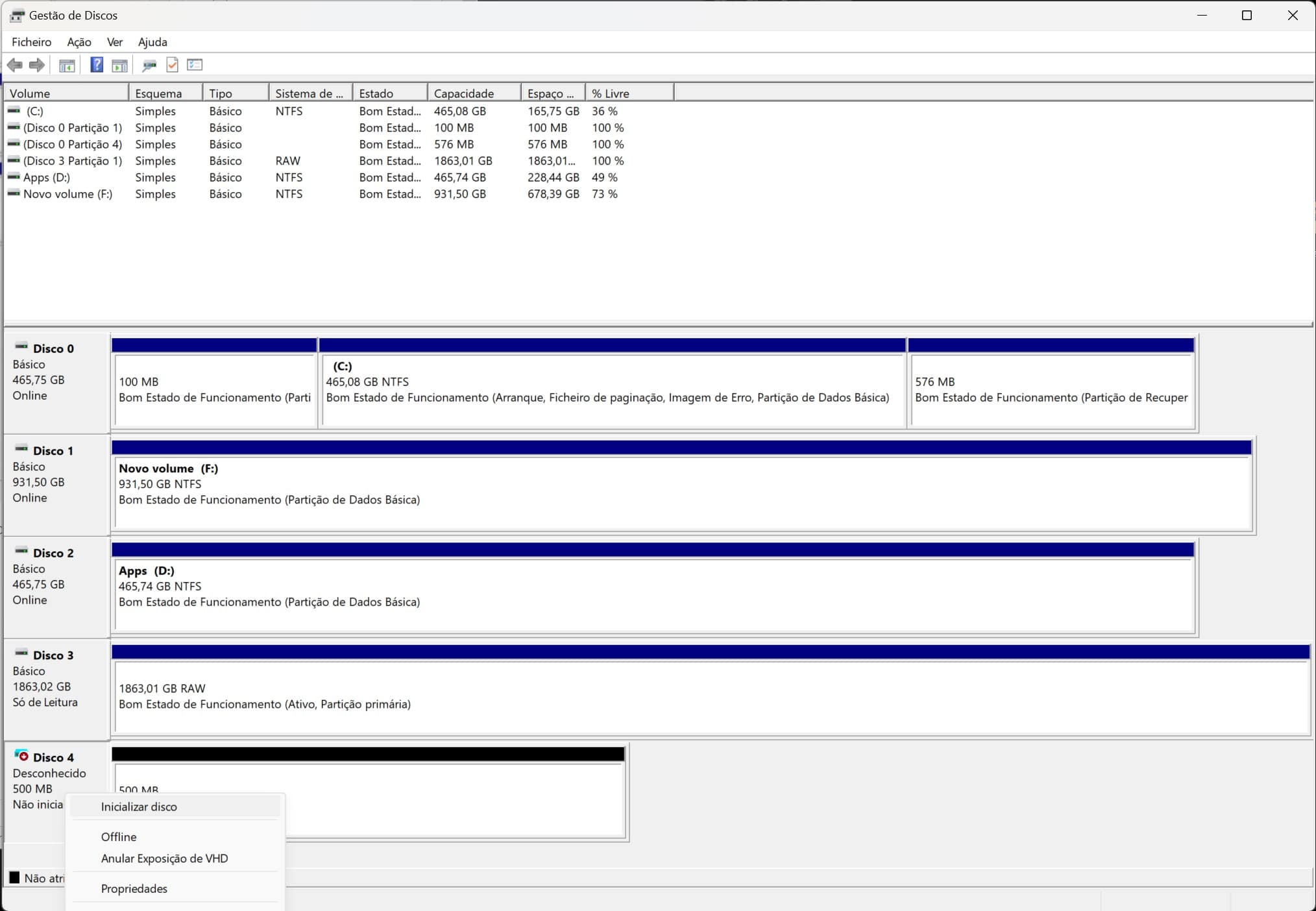This screenshot has width=1316, height=911.
Task: Click the checklist settings toolbar icon
Action: click(x=195, y=65)
